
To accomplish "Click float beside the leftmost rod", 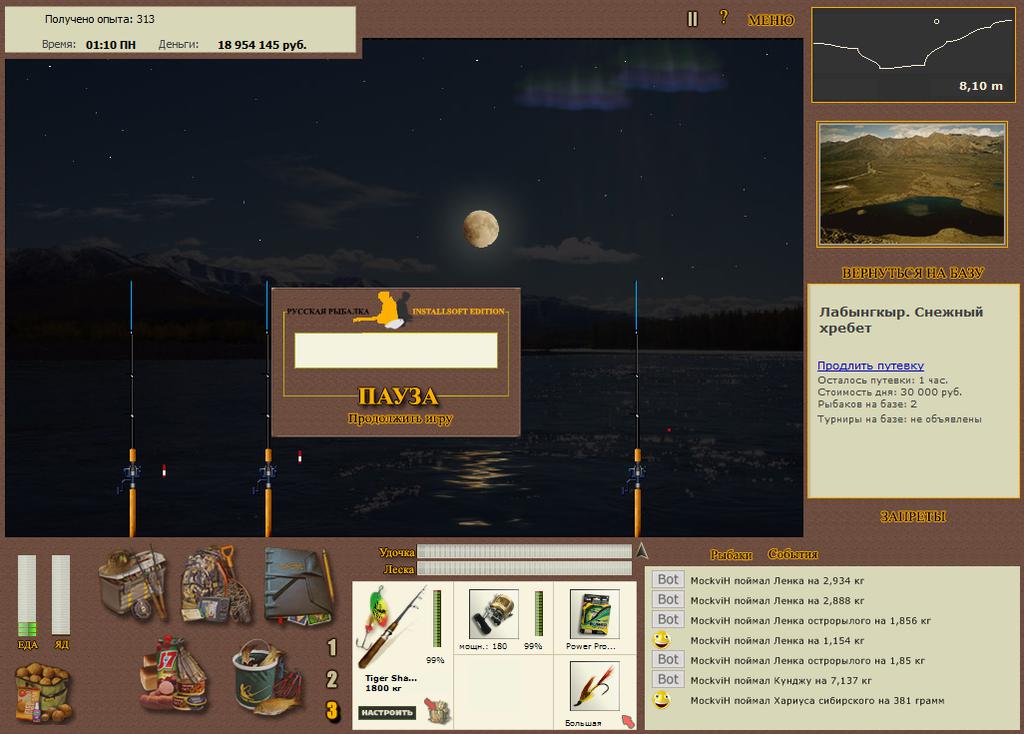I will coord(164,470).
